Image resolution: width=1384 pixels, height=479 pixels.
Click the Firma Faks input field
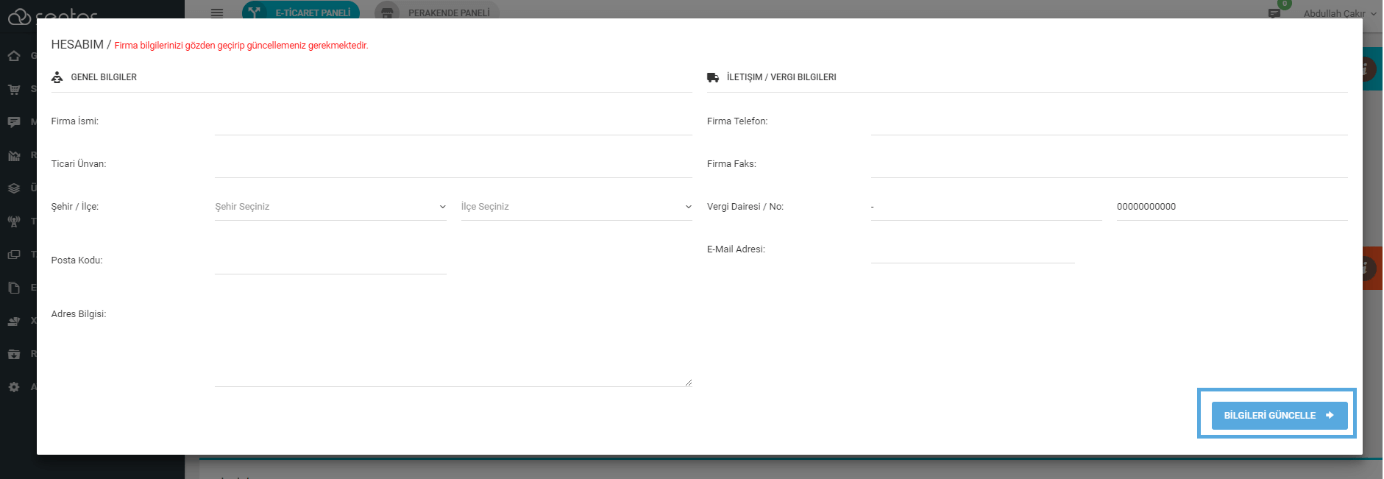click(1109, 164)
